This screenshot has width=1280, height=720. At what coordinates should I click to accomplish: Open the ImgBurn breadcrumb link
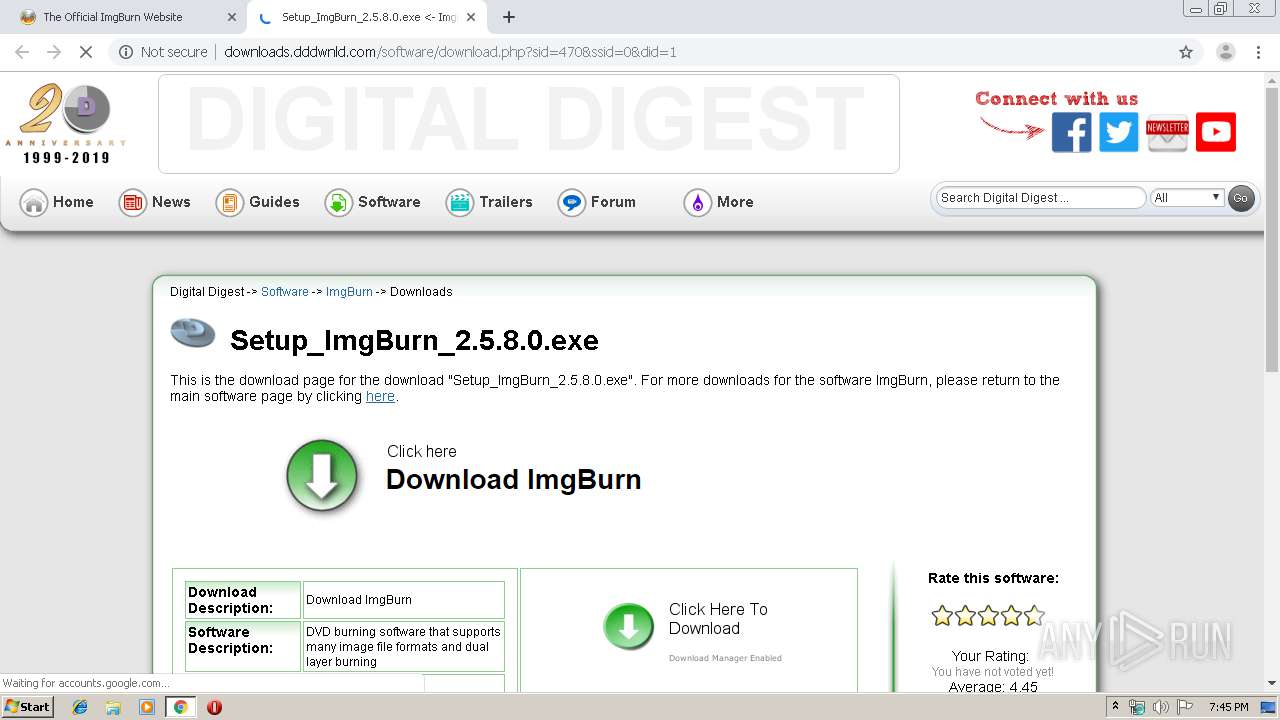coord(349,292)
